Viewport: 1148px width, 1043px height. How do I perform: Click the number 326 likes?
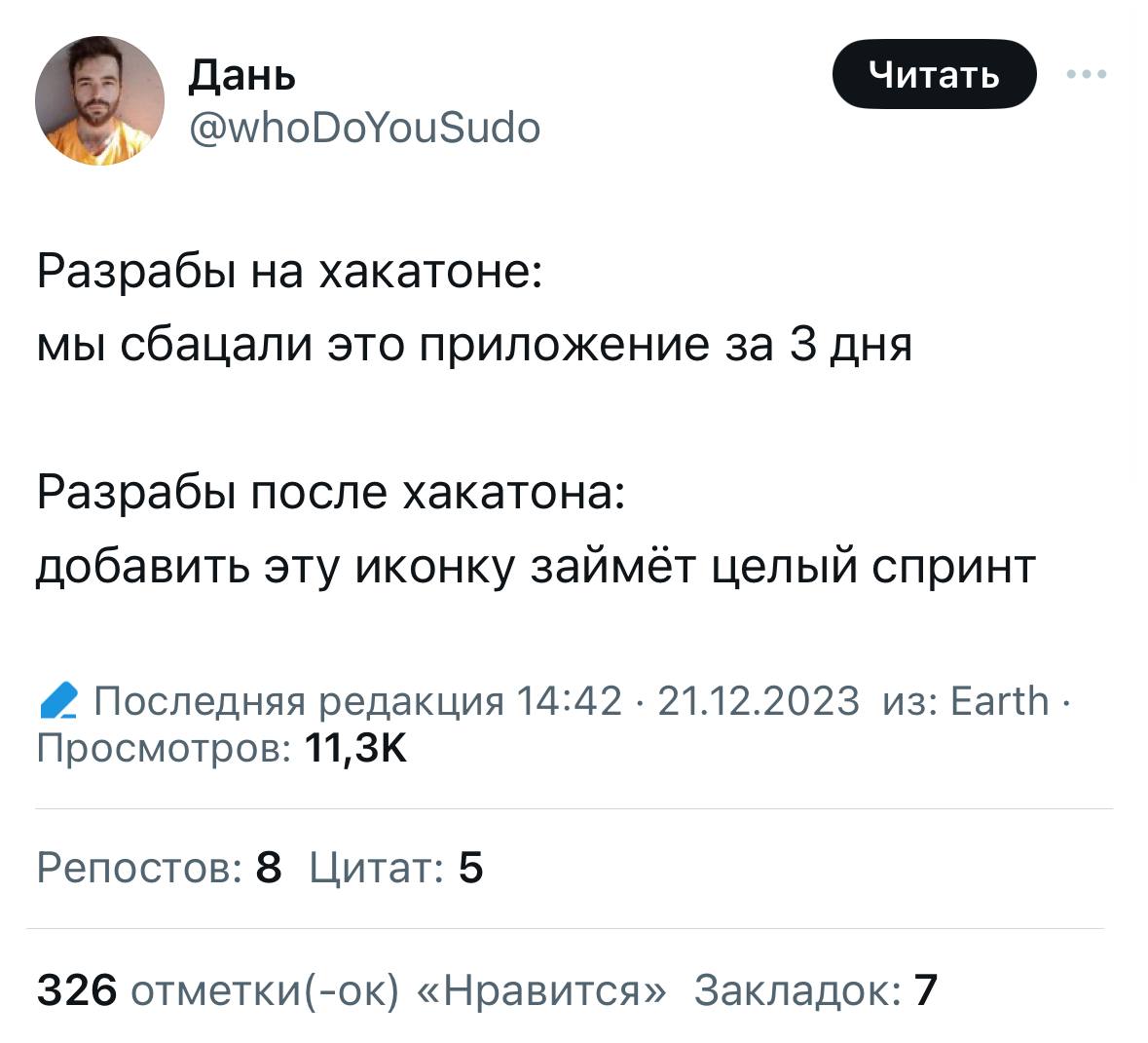coord(77,990)
